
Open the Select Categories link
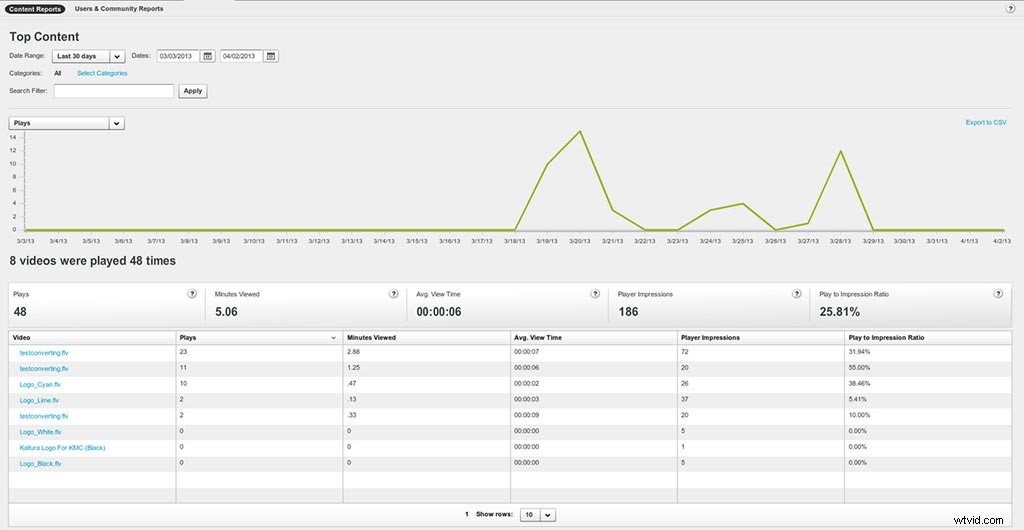click(102, 73)
